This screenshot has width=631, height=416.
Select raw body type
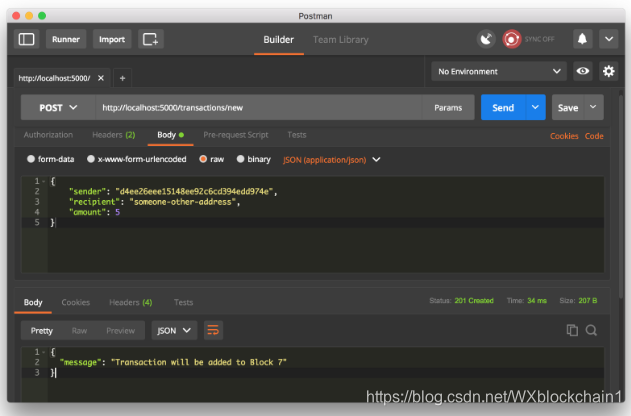[212, 159]
